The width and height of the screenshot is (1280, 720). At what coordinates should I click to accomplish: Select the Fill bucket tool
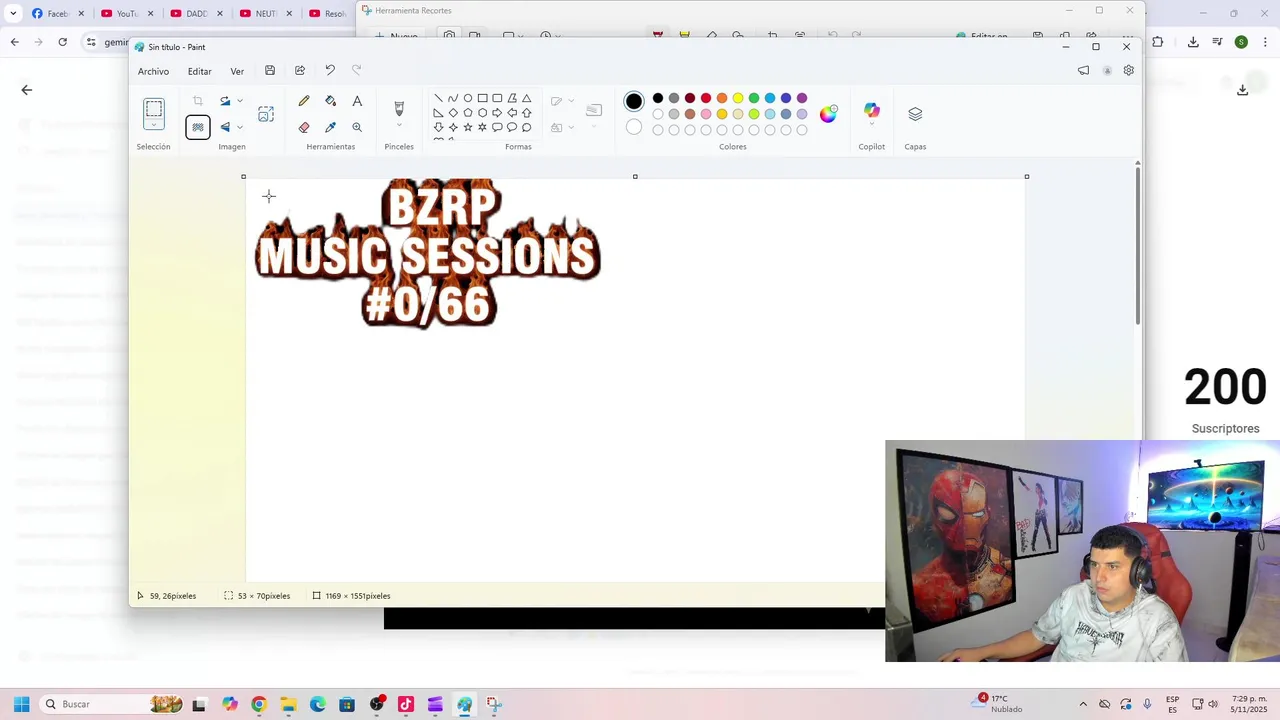[x=330, y=101]
